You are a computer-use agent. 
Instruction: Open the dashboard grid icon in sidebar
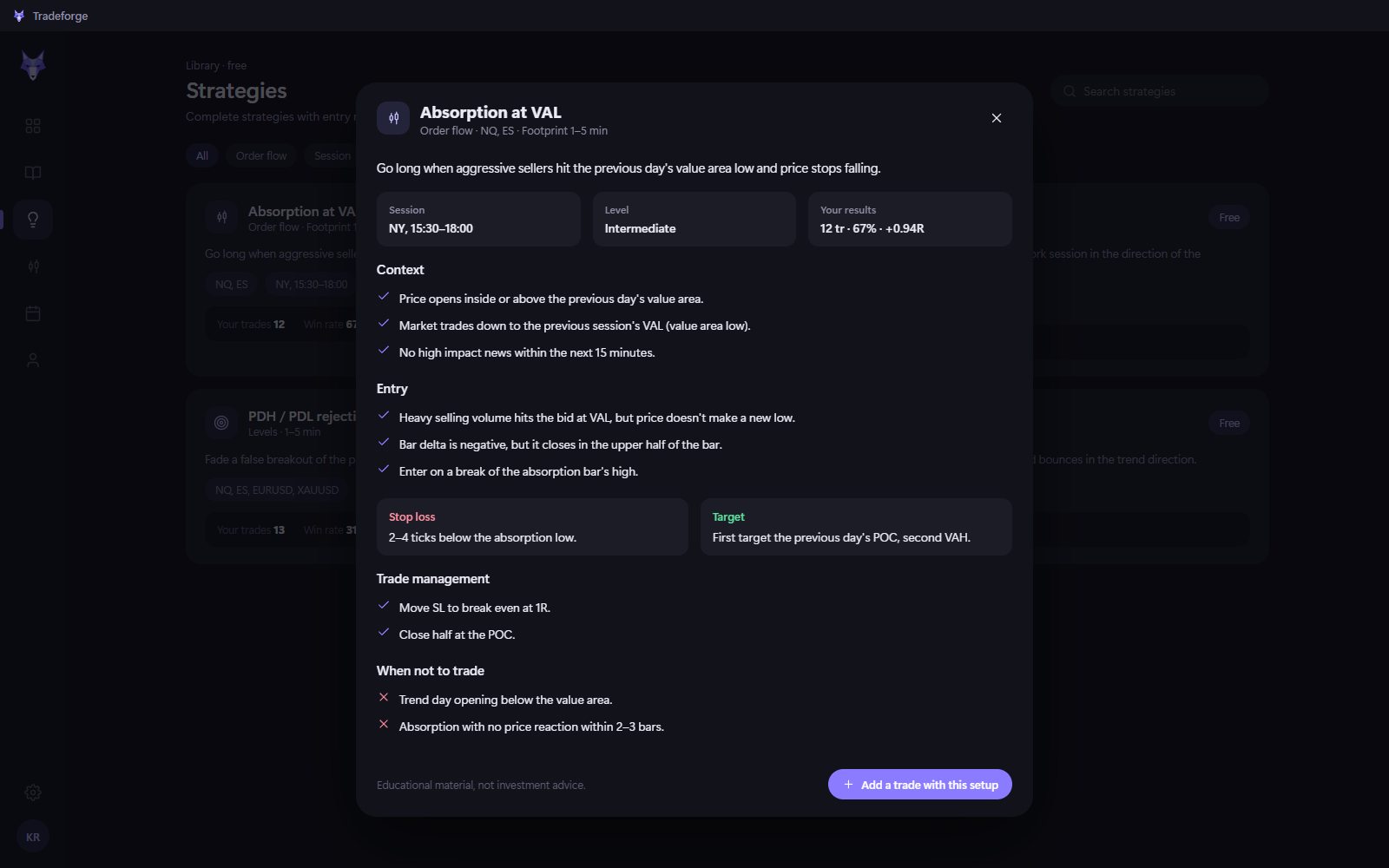(x=33, y=126)
